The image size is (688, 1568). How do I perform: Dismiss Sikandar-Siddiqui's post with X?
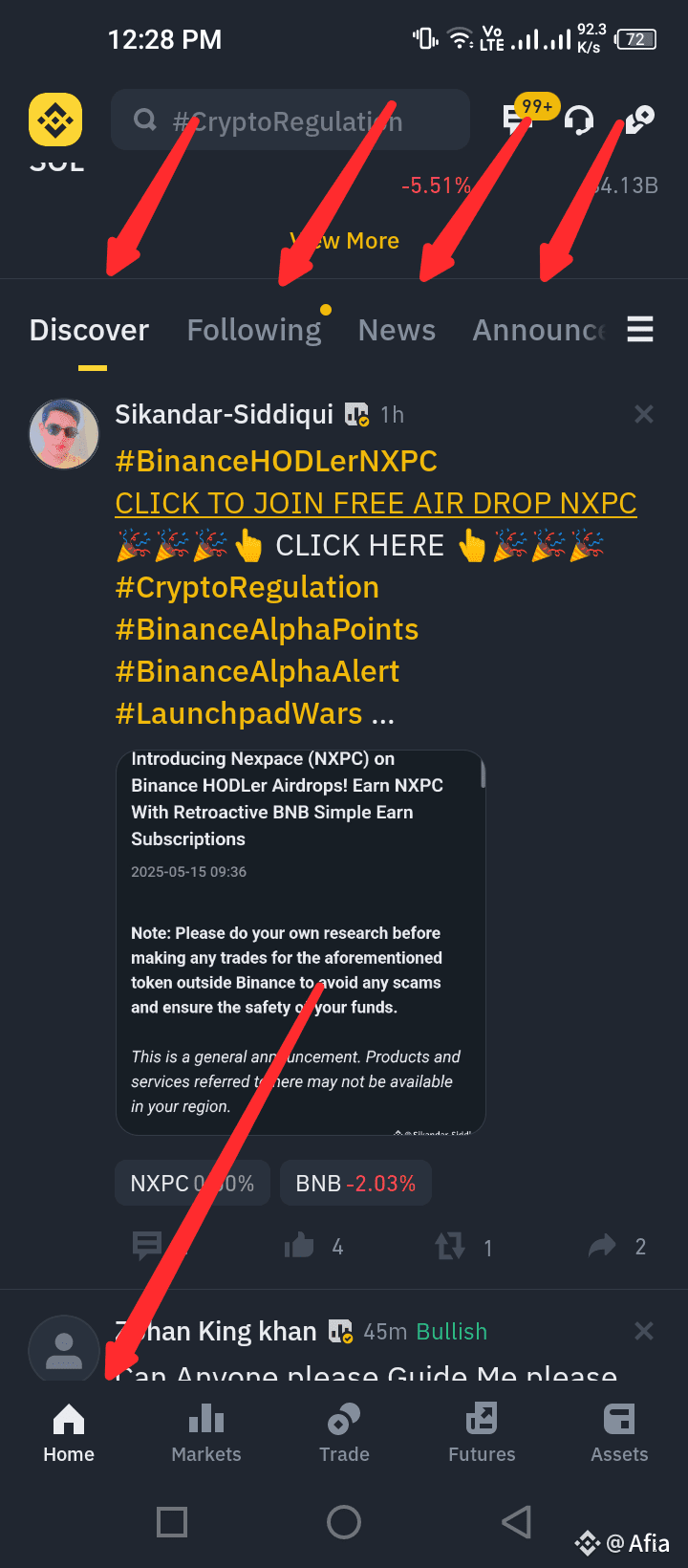[644, 414]
